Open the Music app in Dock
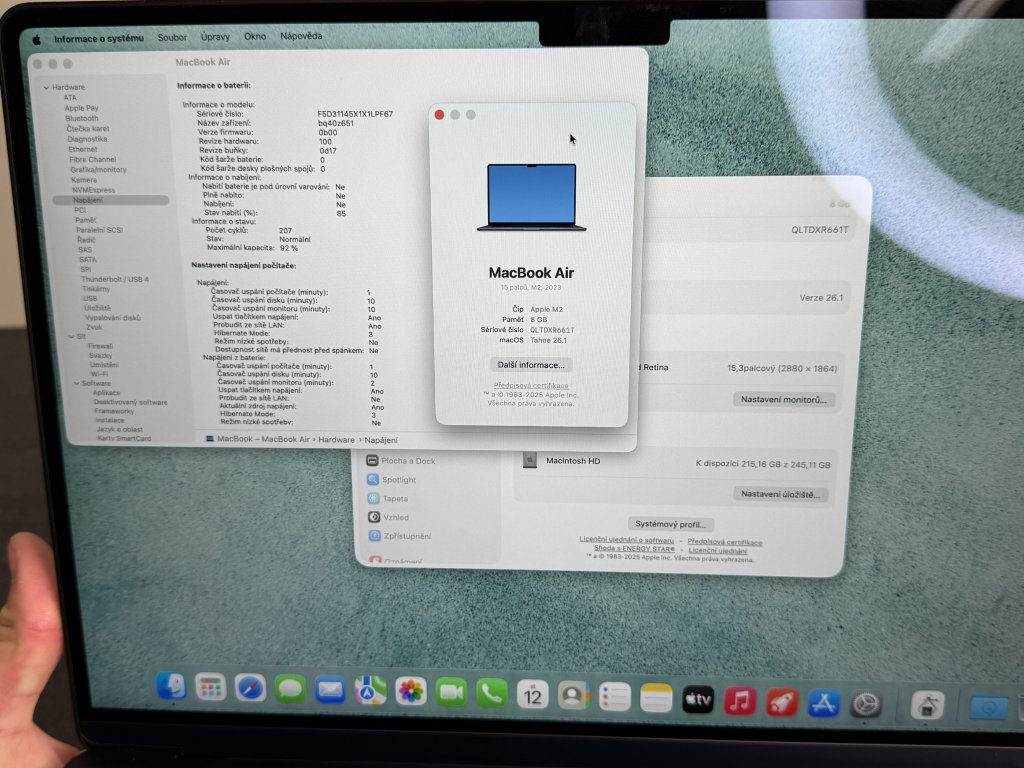Image resolution: width=1024 pixels, height=768 pixels. coord(740,701)
